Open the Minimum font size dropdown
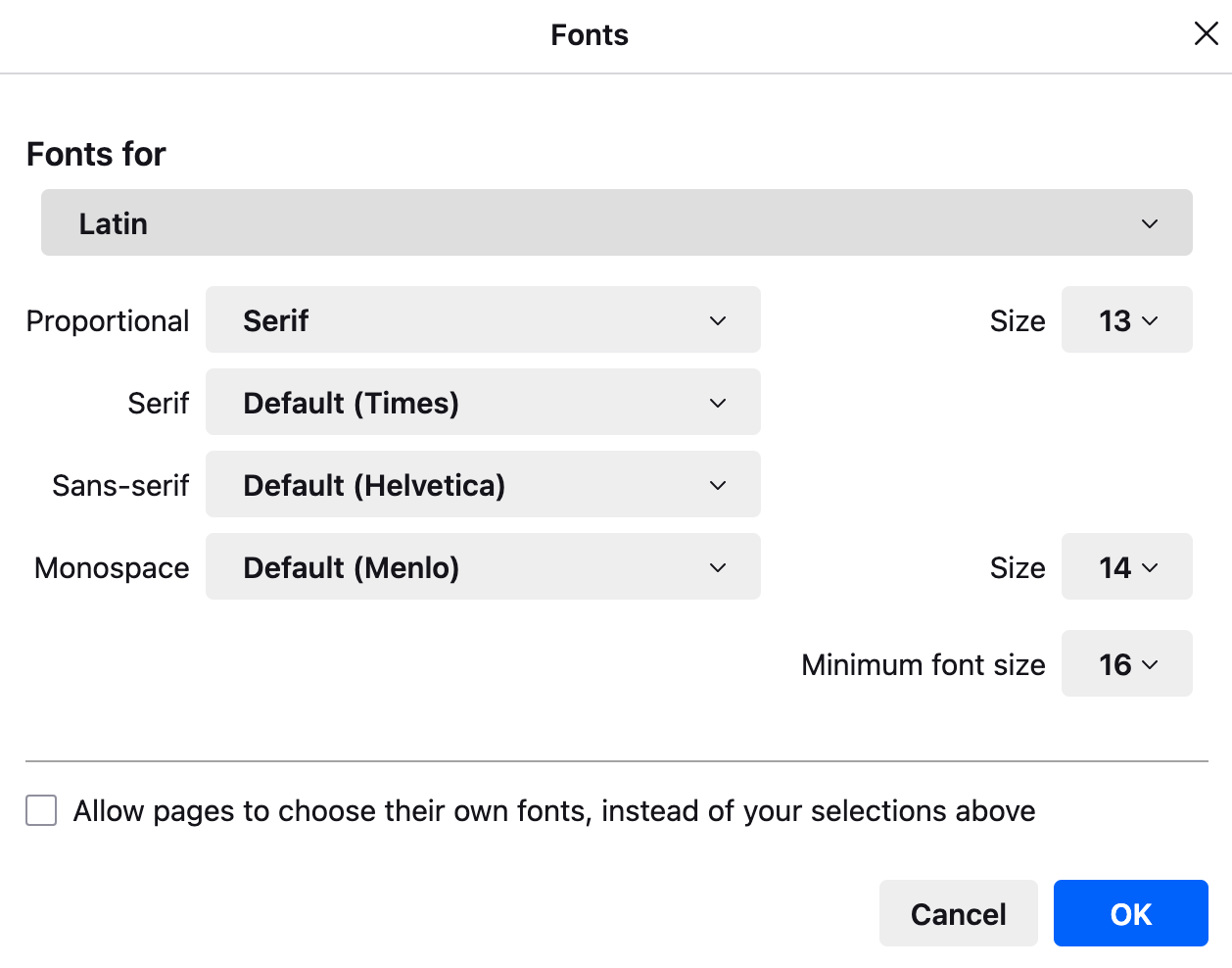 1126,664
